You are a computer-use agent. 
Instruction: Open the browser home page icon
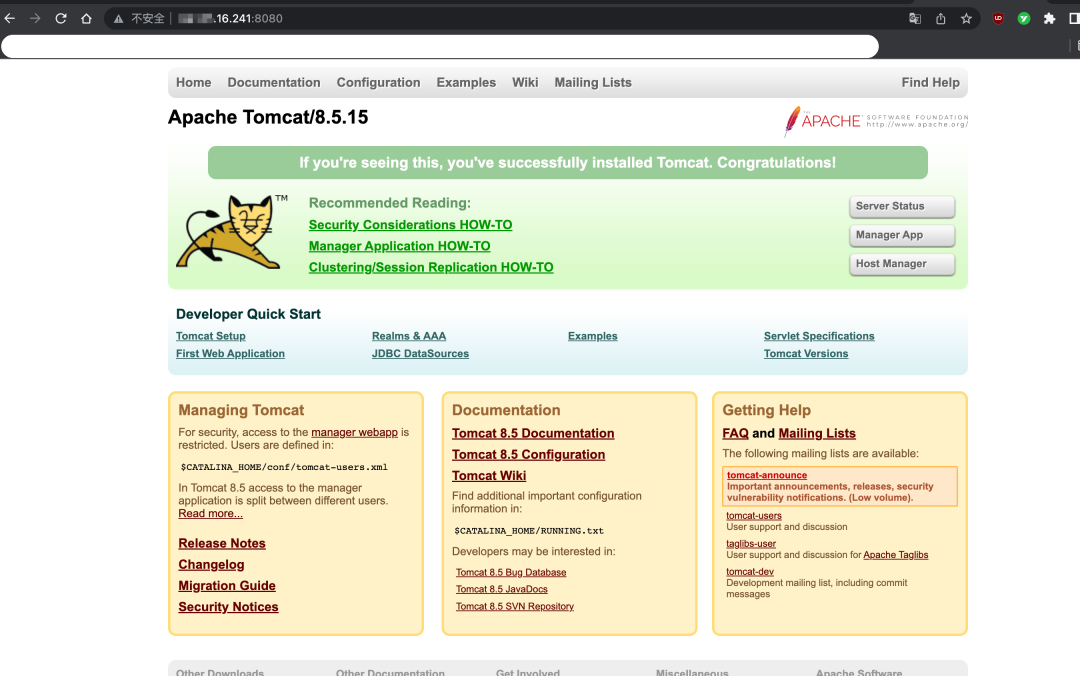click(86, 19)
